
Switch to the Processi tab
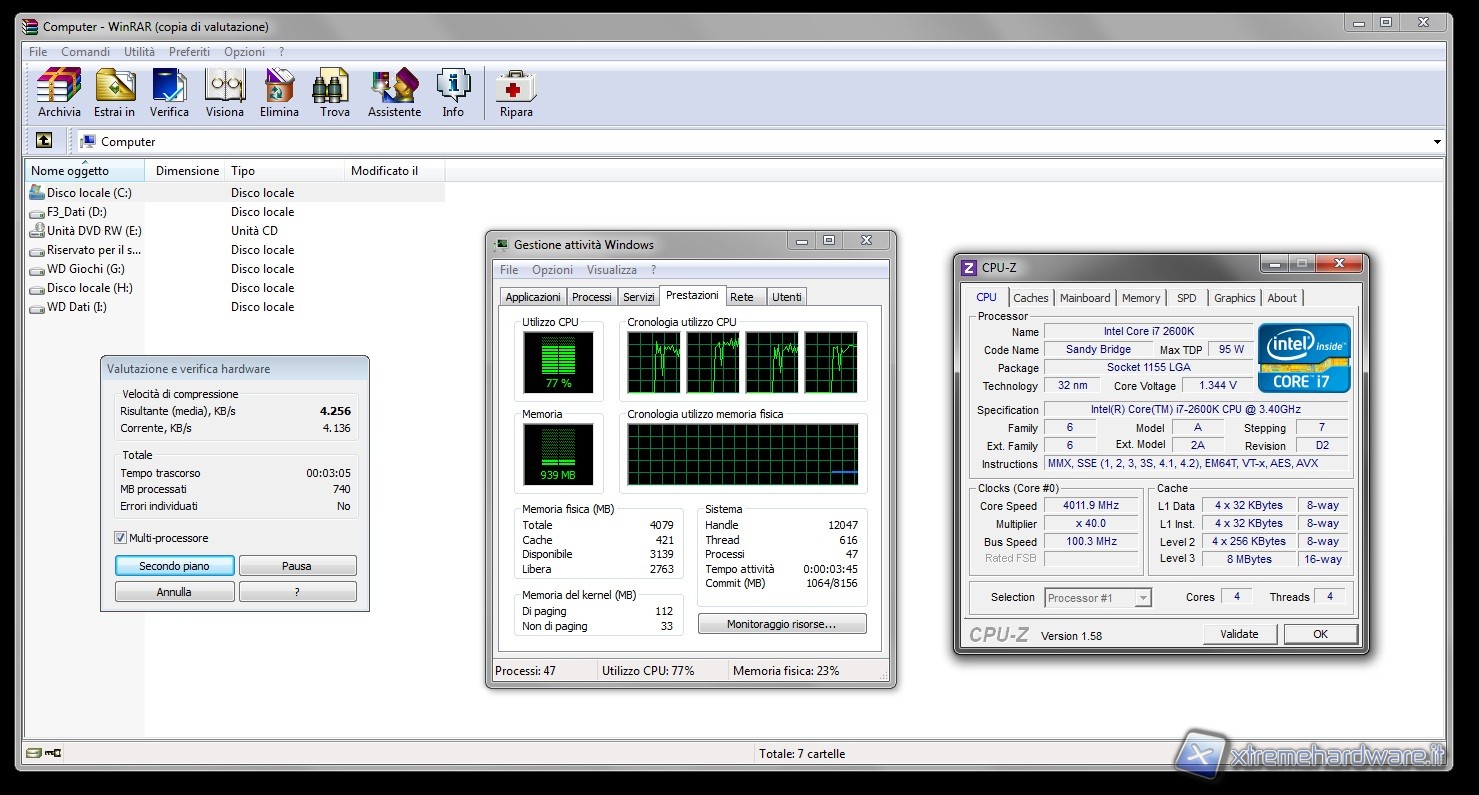point(591,297)
